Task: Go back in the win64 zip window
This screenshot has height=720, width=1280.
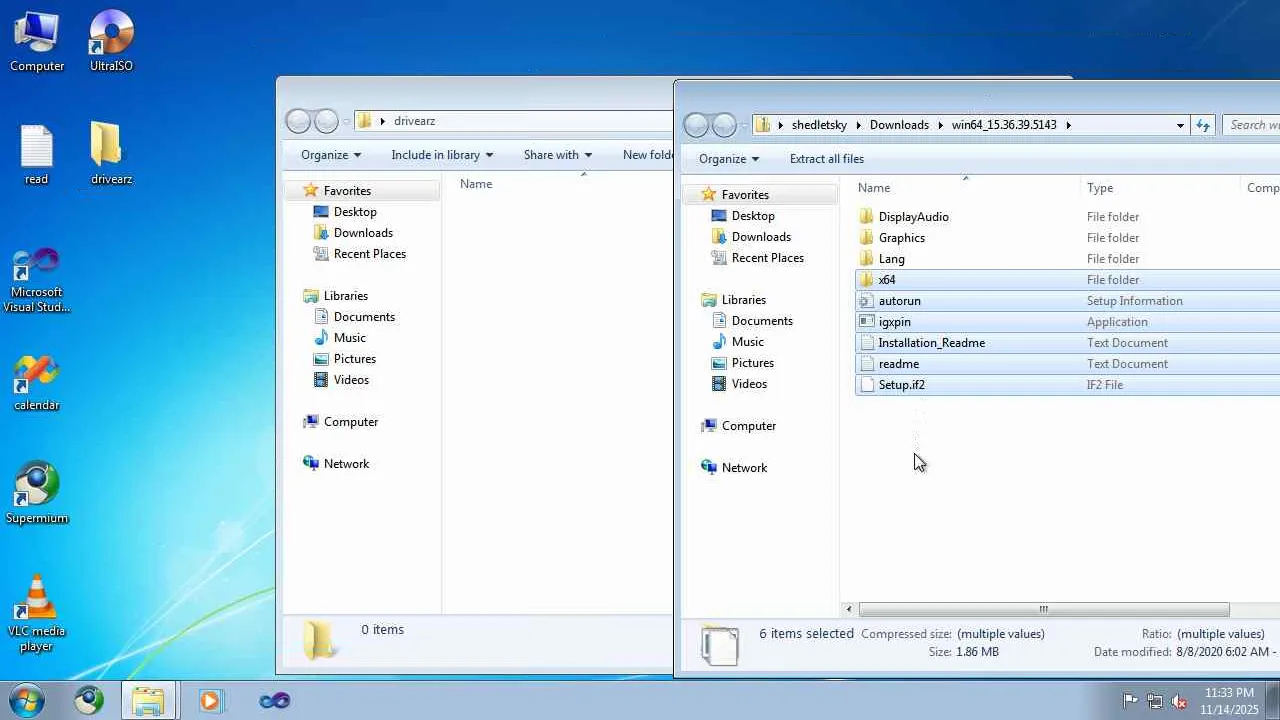Action: point(697,125)
